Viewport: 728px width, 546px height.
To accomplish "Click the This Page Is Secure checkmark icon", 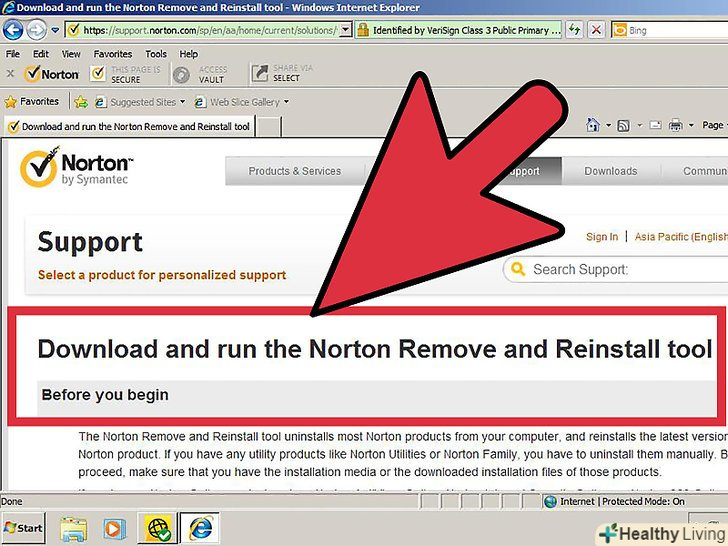I will point(98,73).
